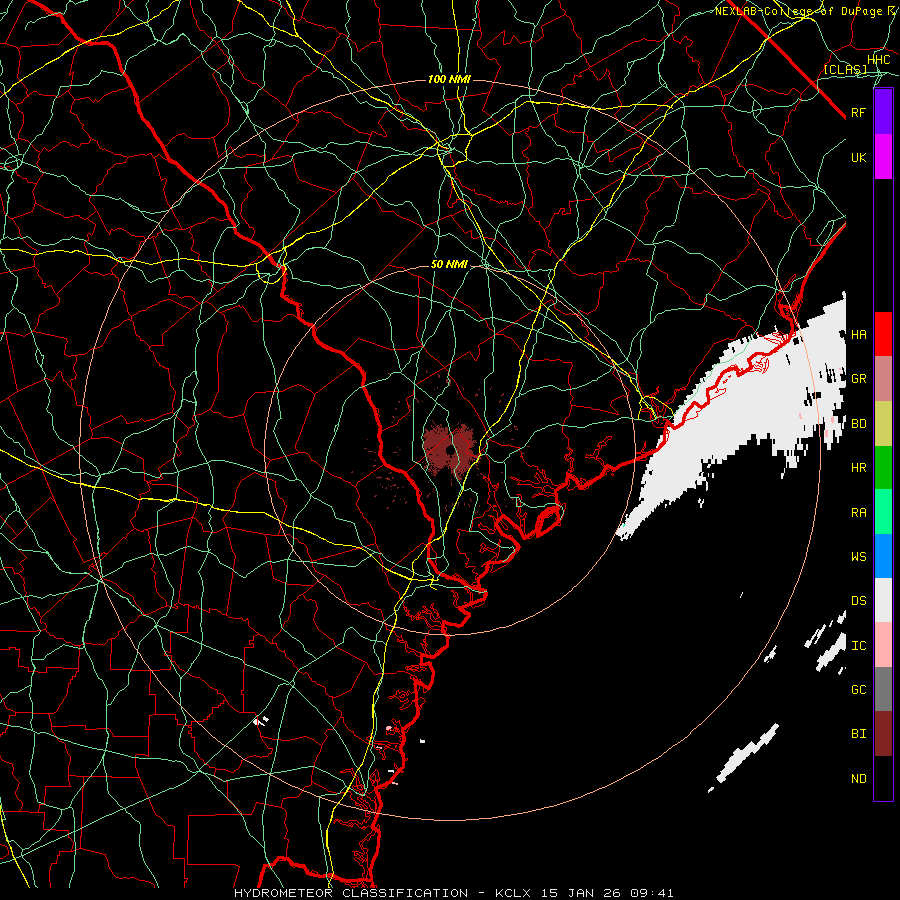
Task: Click the 100 NMI range ring label
Action: pyautogui.click(x=449, y=79)
